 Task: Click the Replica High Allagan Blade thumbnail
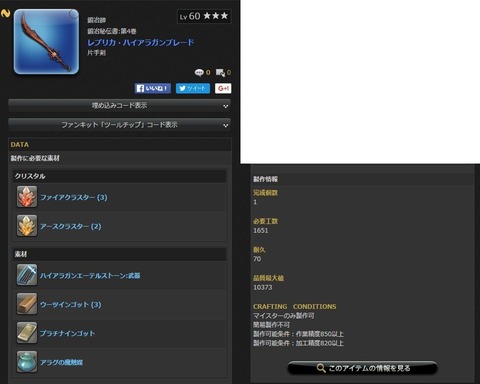coord(46,42)
